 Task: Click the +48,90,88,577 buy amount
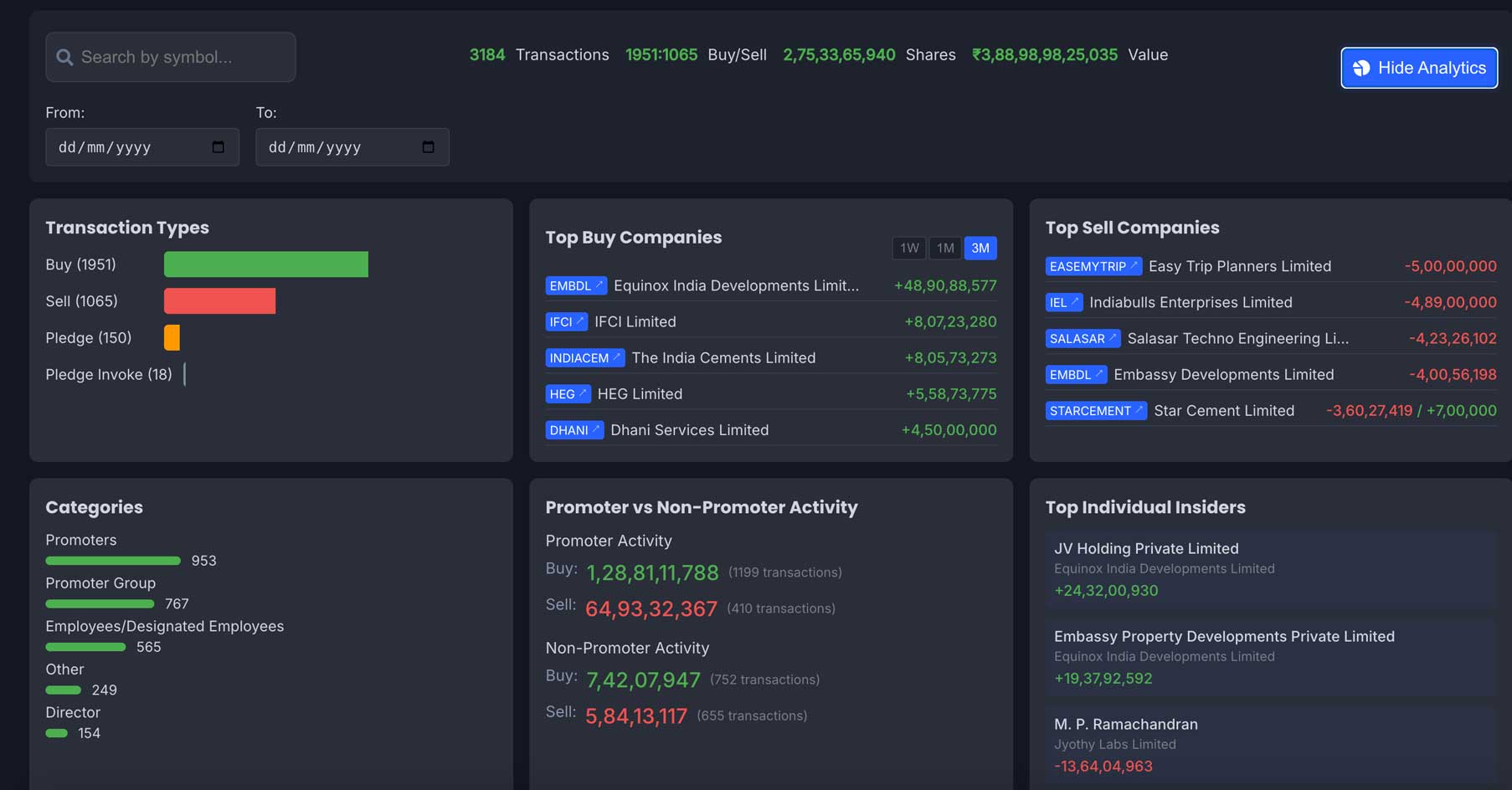(x=945, y=285)
